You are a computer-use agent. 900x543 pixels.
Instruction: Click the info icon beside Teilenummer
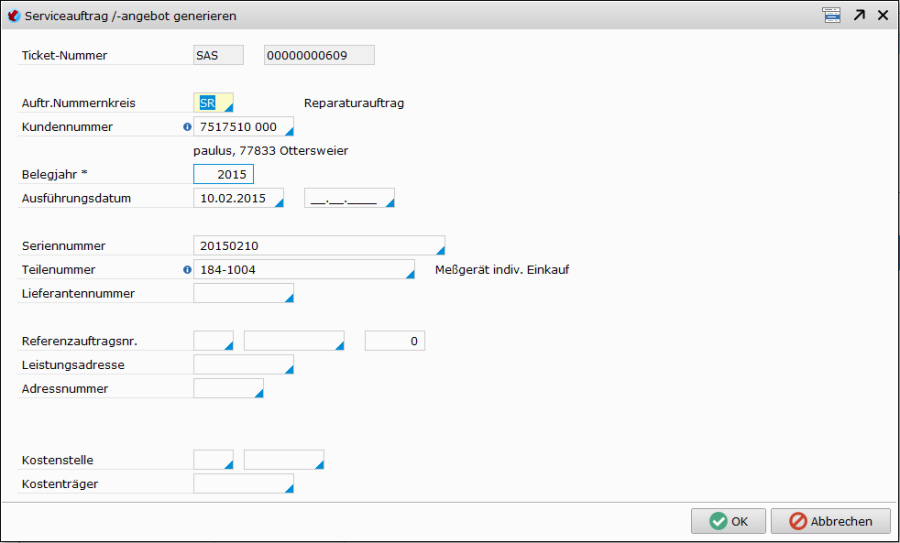pos(187,269)
